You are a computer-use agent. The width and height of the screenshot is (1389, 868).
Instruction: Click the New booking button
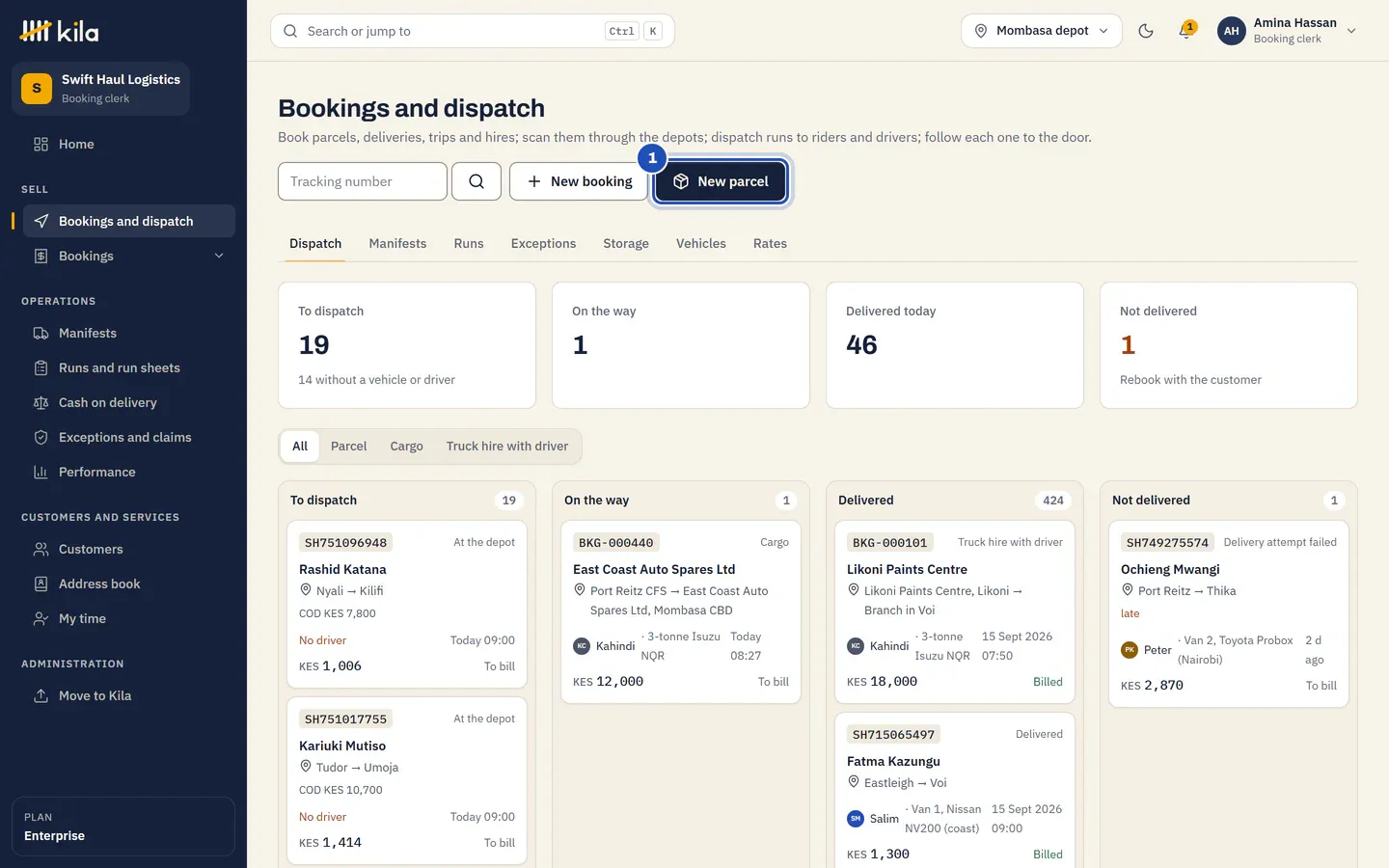(580, 181)
